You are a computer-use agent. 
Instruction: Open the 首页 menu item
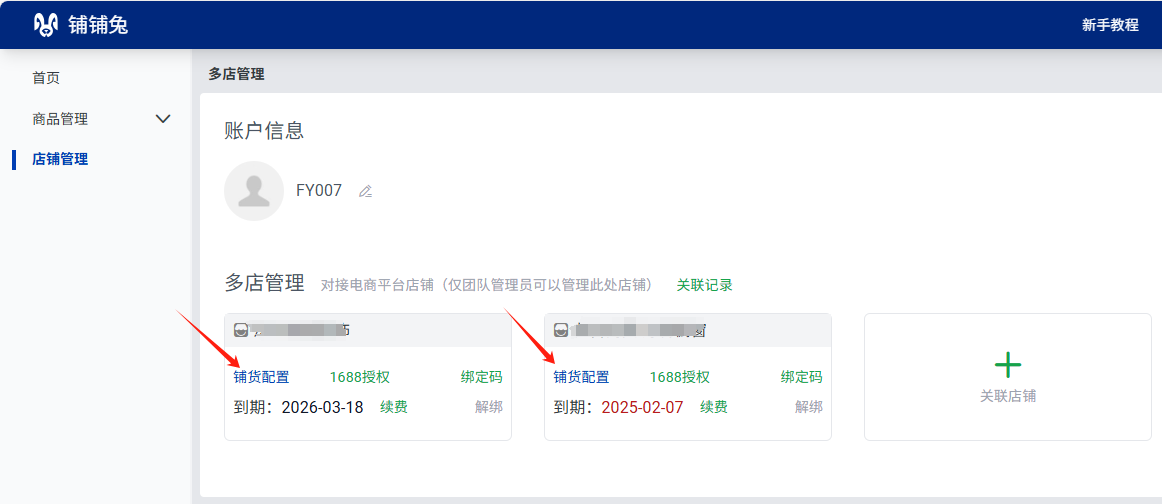[x=46, y=78]
